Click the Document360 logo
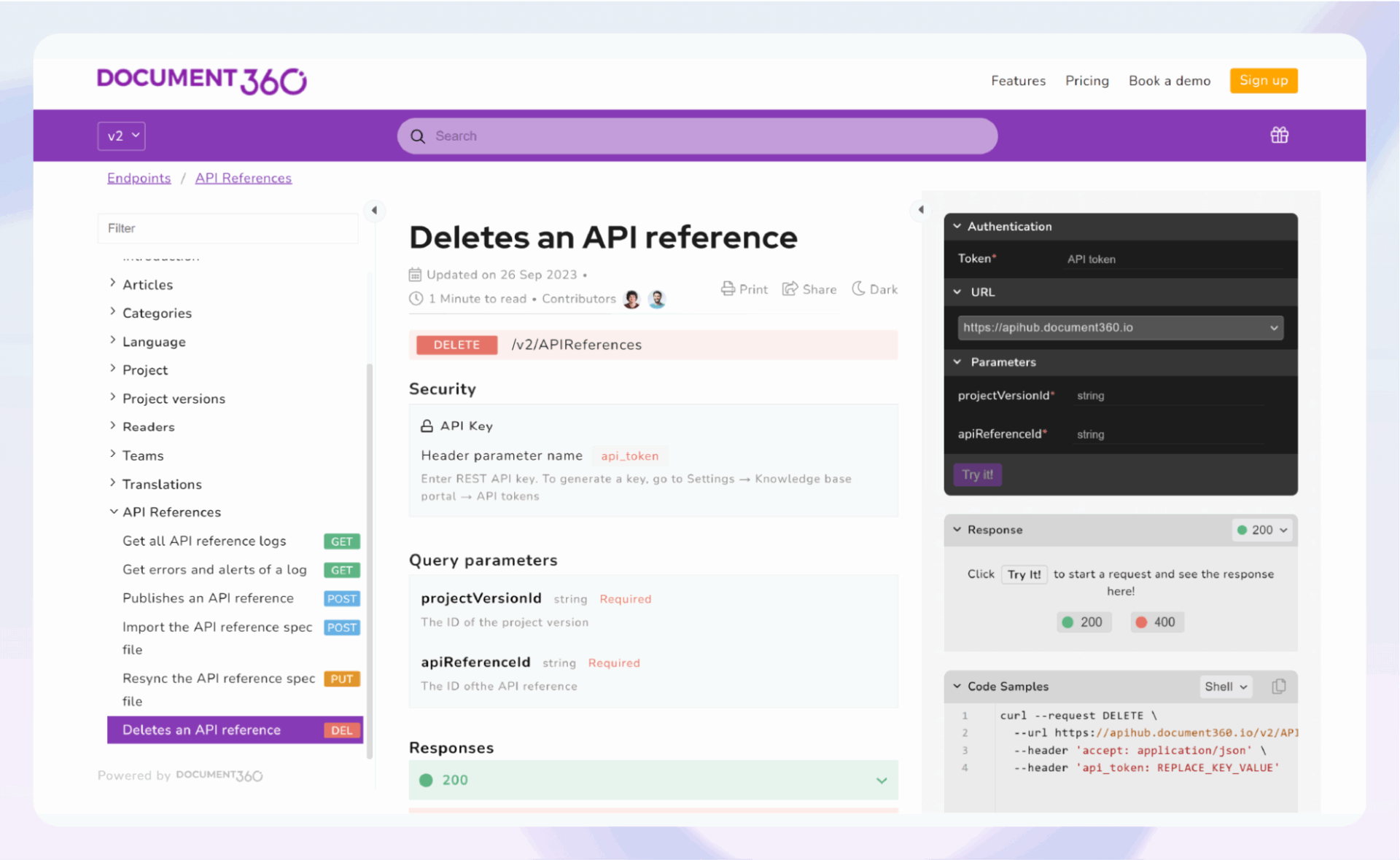Viewport: 1400px width, 860px height. (201, 80)
